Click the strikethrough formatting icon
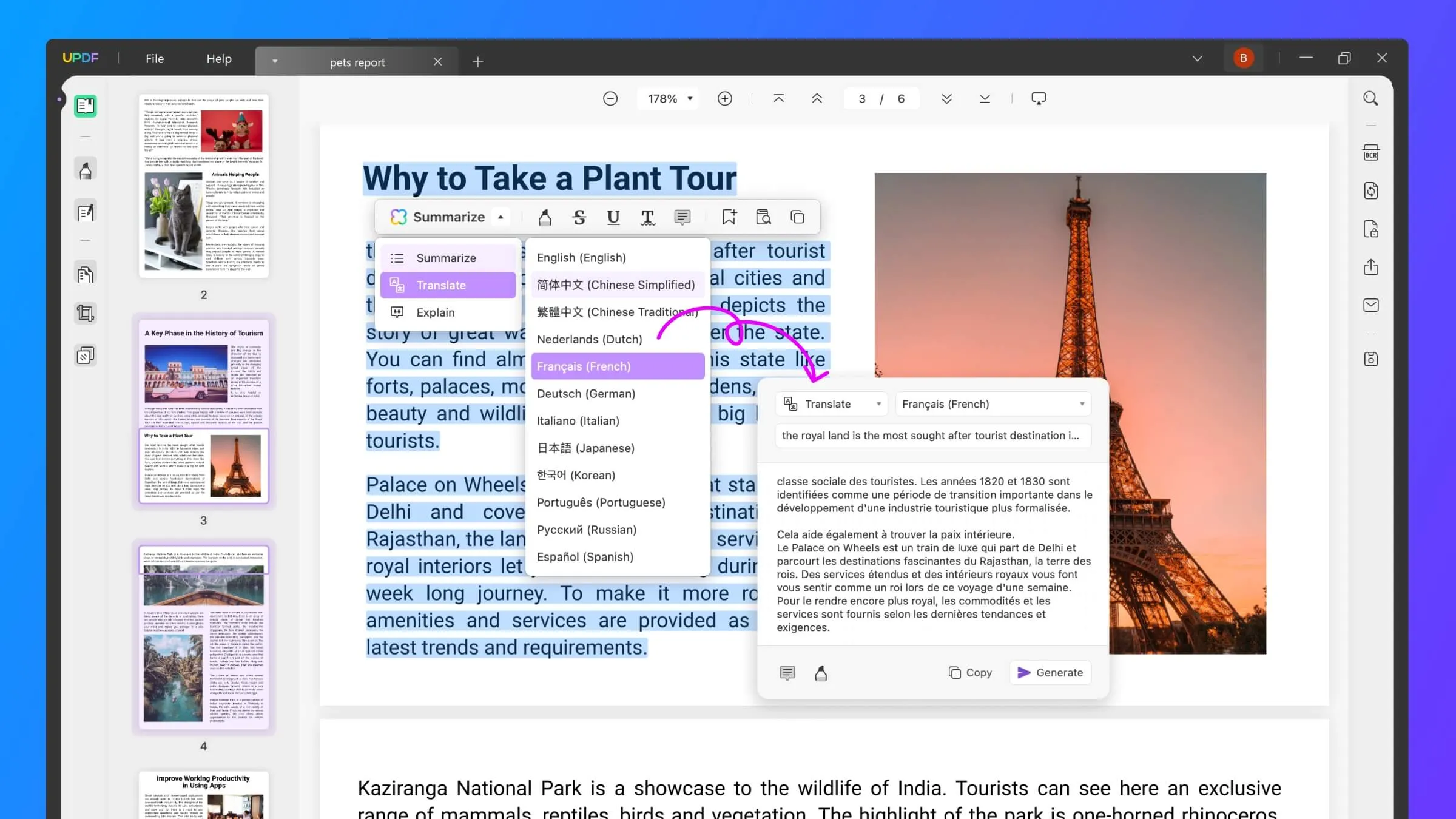The image size is (1456, 819). point(579,217)
